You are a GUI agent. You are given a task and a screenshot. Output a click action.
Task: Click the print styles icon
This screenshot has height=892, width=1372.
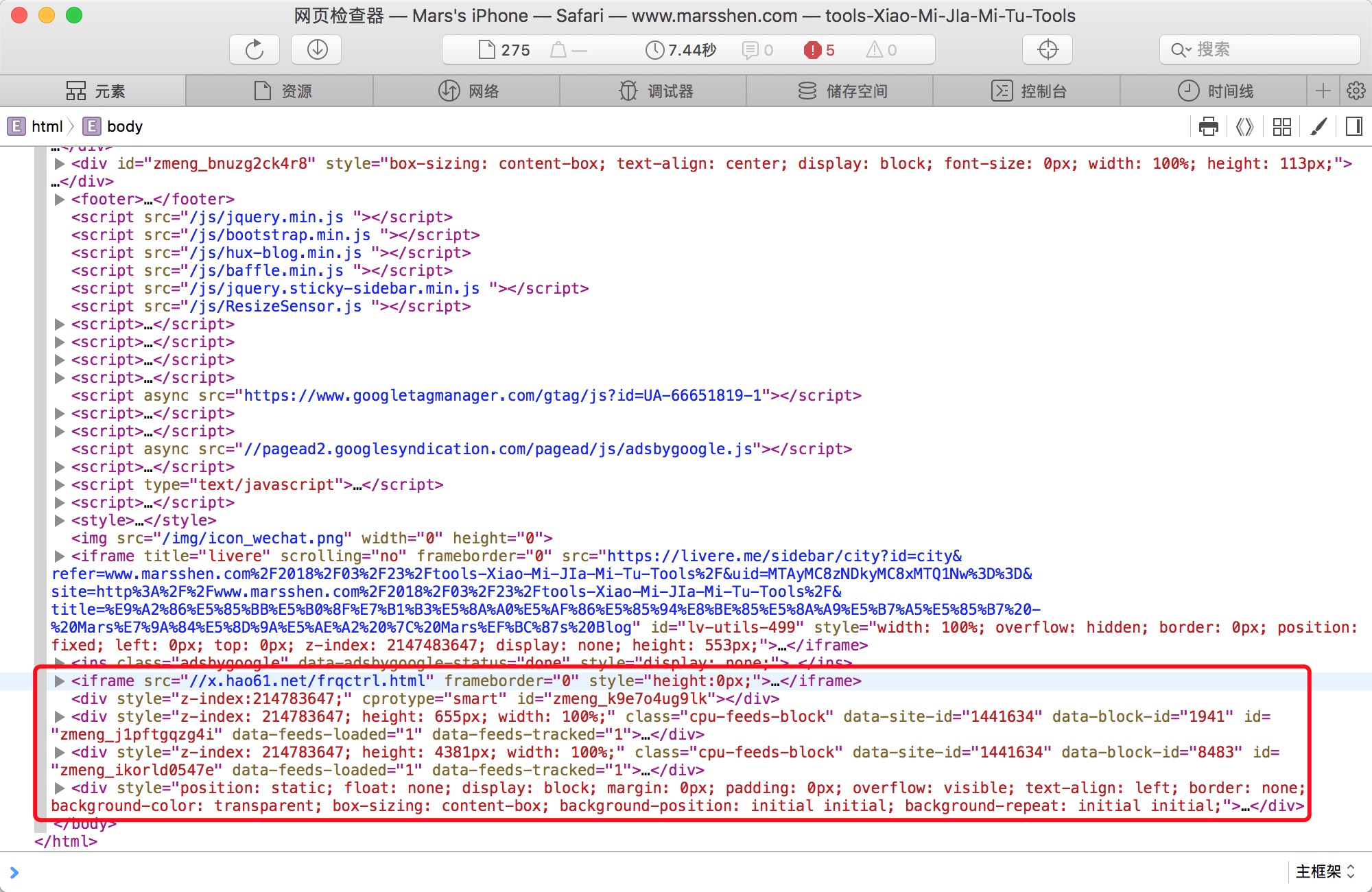point(1209,126)
